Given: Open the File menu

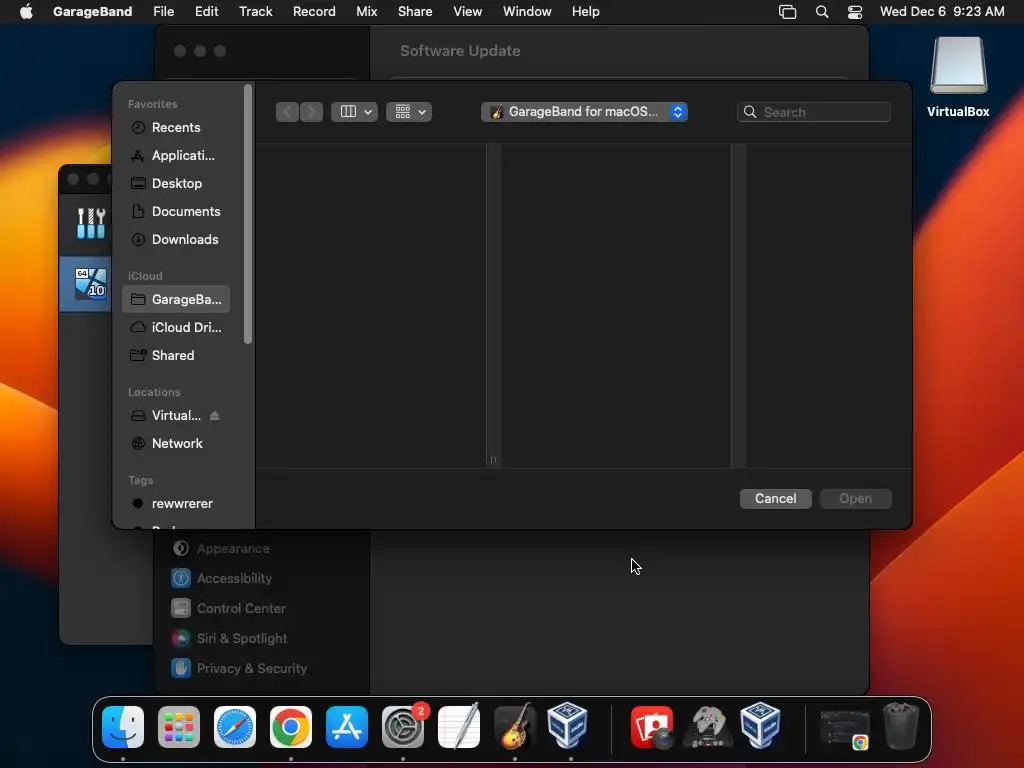Looking at the screenshot, I should (163, 12).
